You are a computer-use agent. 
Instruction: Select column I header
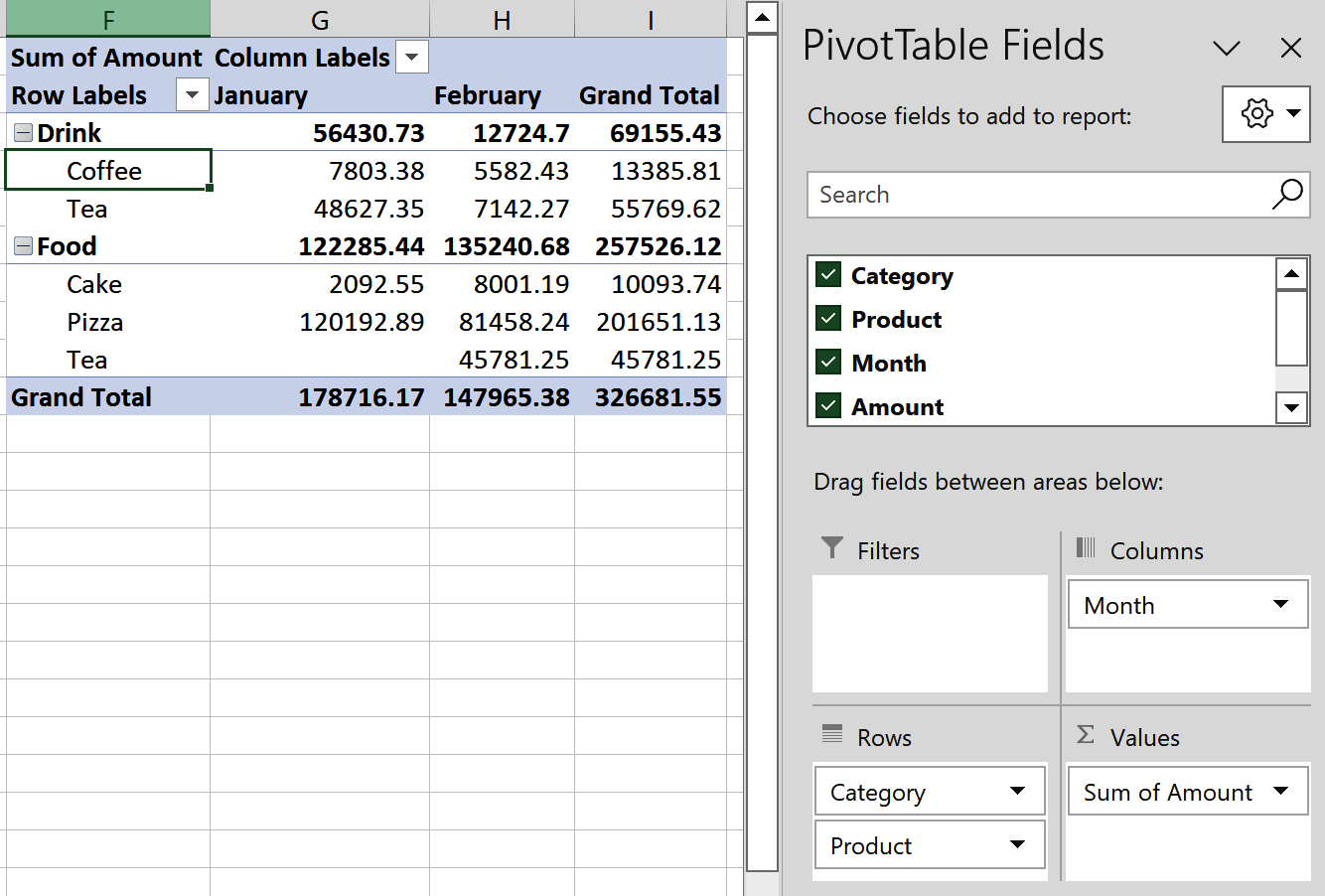tap(651, 19)
